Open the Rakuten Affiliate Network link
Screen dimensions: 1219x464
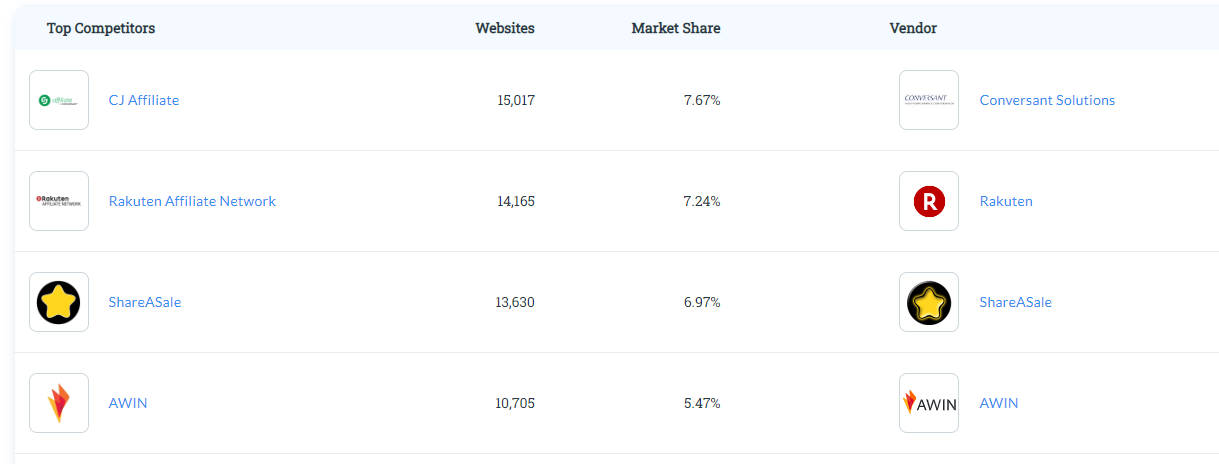(x=192, y=201)
